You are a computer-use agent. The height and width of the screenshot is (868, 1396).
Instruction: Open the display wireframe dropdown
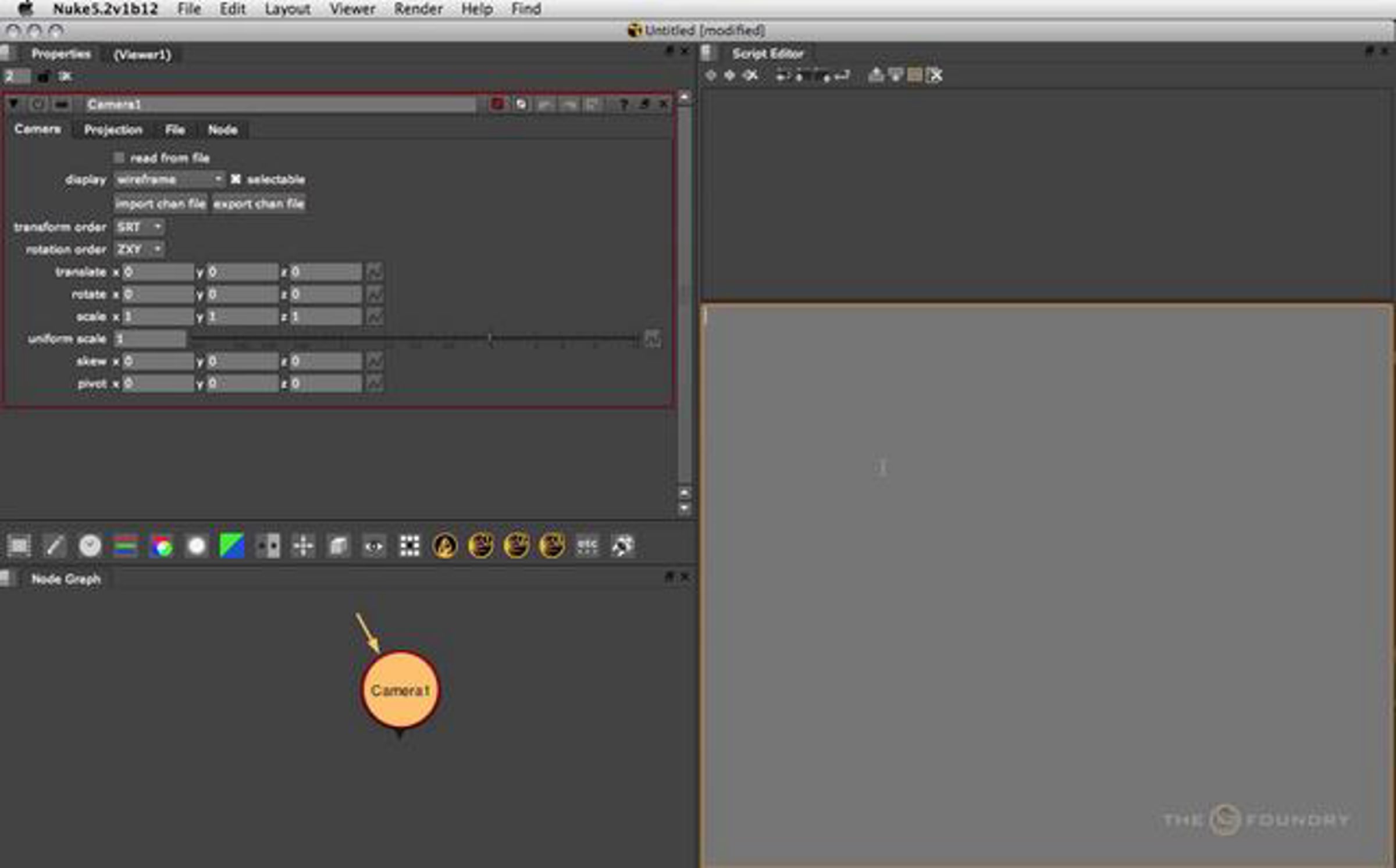(169, 180)
